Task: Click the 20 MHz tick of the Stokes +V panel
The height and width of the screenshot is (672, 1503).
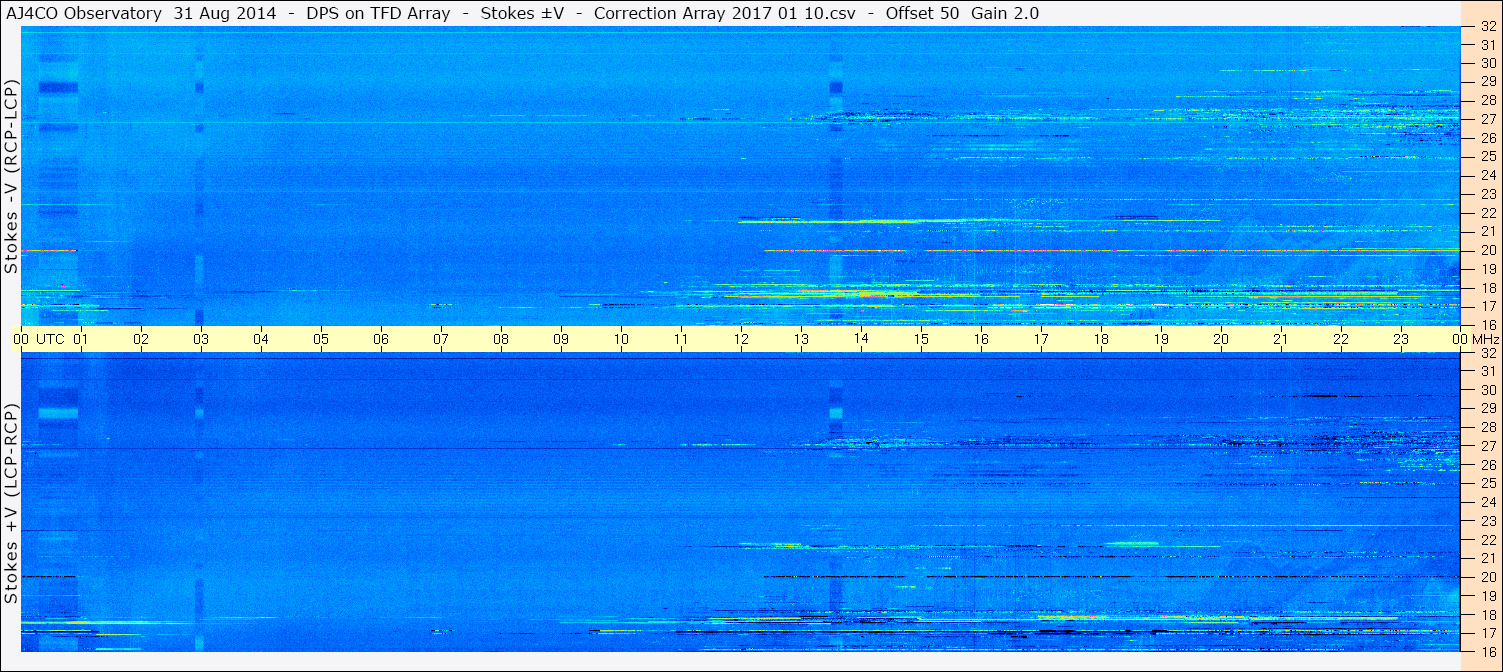Action: (x=1487, y=577)
